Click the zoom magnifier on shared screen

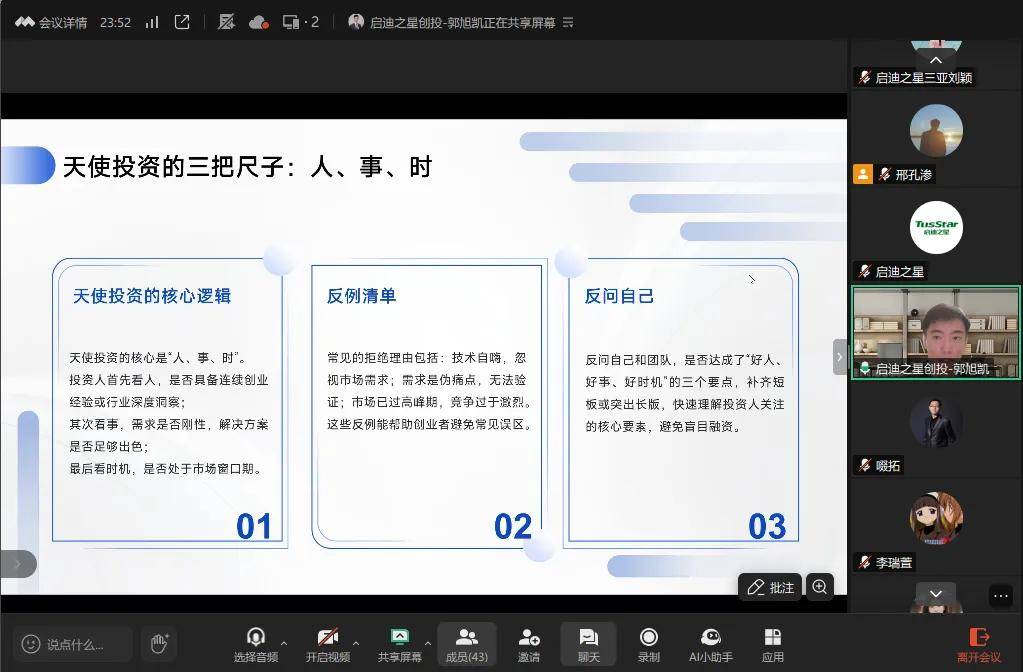coord(820,587)
